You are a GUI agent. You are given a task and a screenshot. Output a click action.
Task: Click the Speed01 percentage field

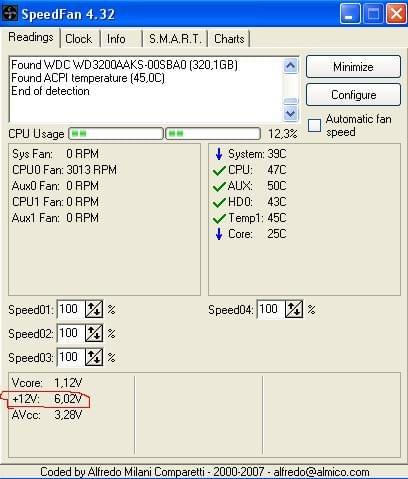pyautogui.click(x=70, y=309)
